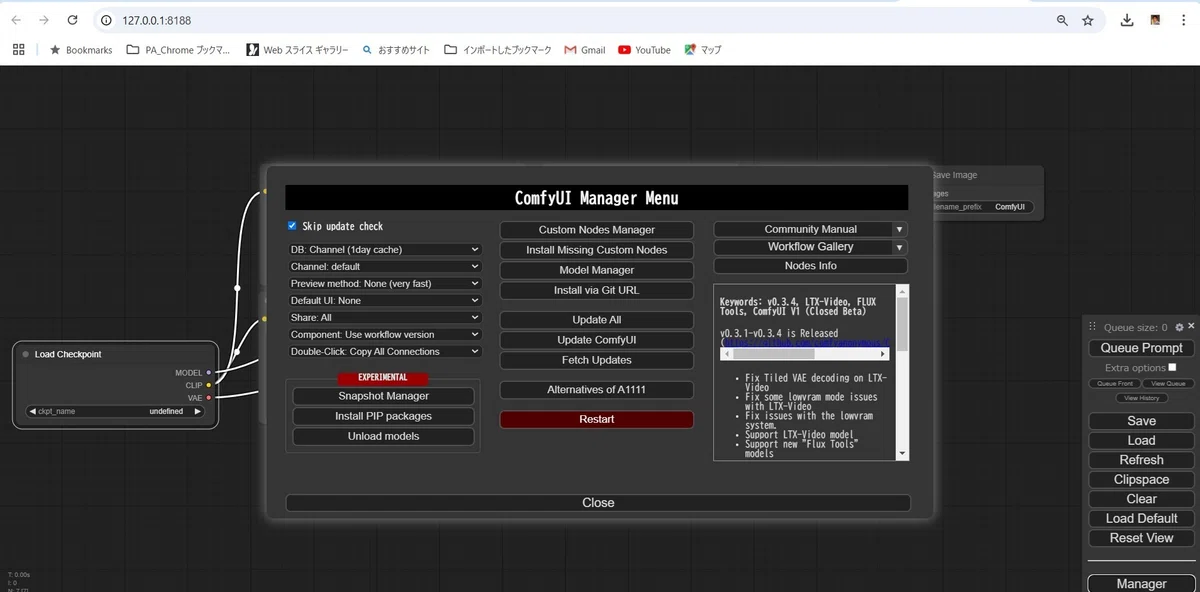Open Model Manager
This screenshot has width=1200, height=592.
point(597,270)
